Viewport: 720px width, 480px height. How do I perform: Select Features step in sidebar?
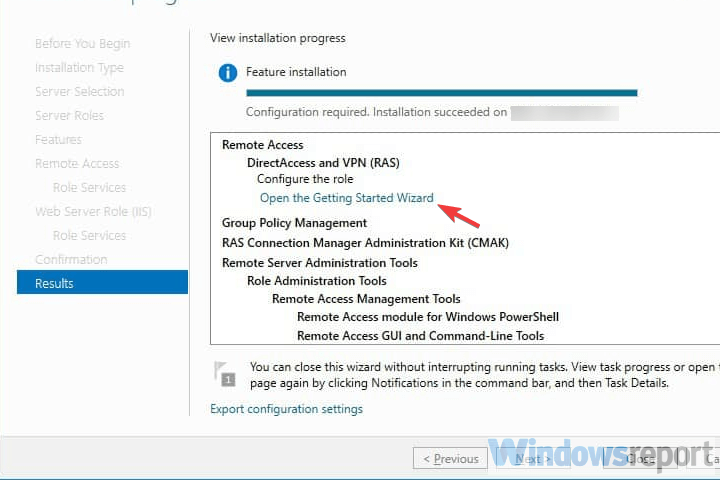coord(58,139)
